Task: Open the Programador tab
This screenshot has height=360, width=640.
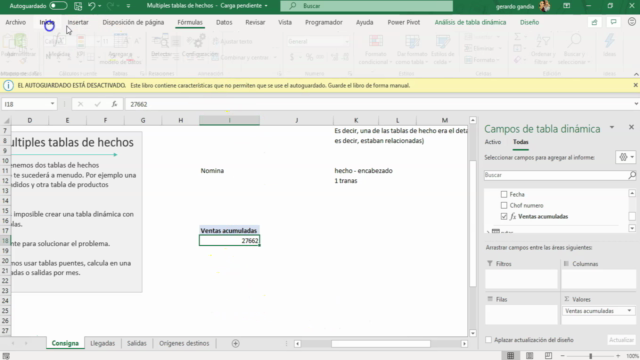Action: [x=324, y=22]
